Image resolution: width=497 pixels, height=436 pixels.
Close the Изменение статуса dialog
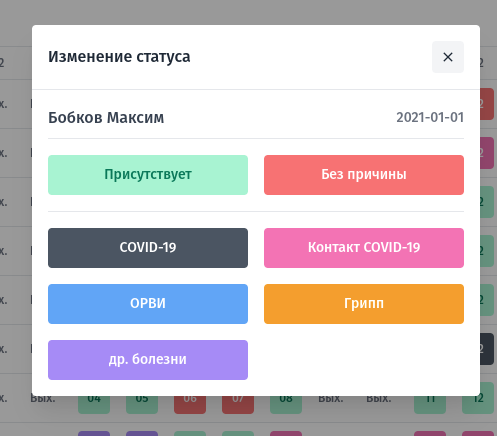pyautogui.click(x=448, y=57)
